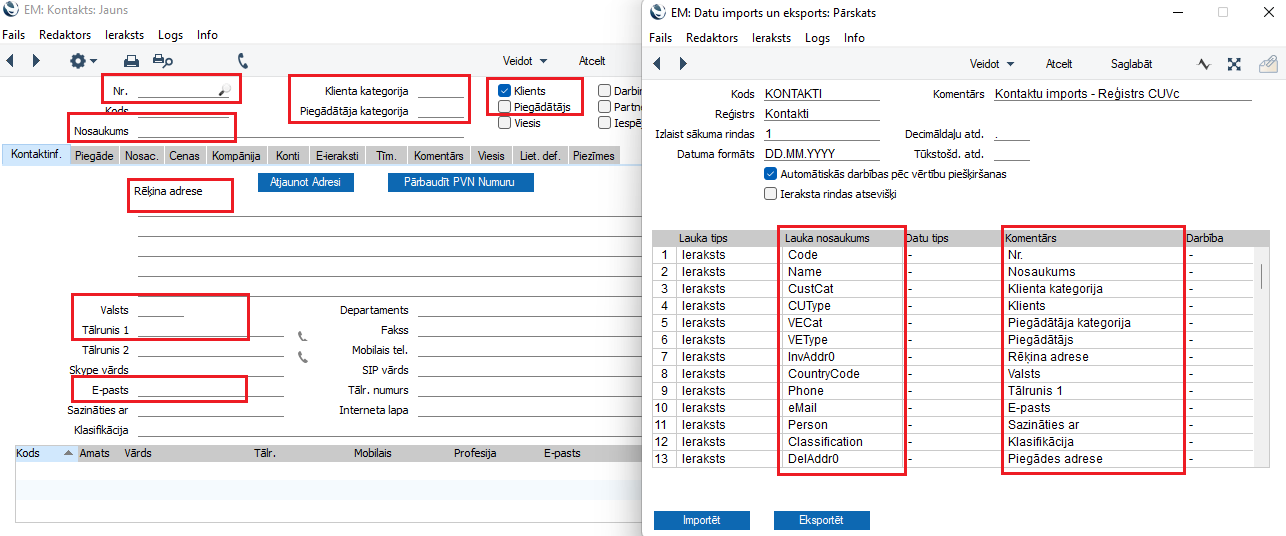The width and height of the screenshot is (1286, 536).
Task: Click the Pārbaudīt PVN Numuru button
Action: point(460,183)
